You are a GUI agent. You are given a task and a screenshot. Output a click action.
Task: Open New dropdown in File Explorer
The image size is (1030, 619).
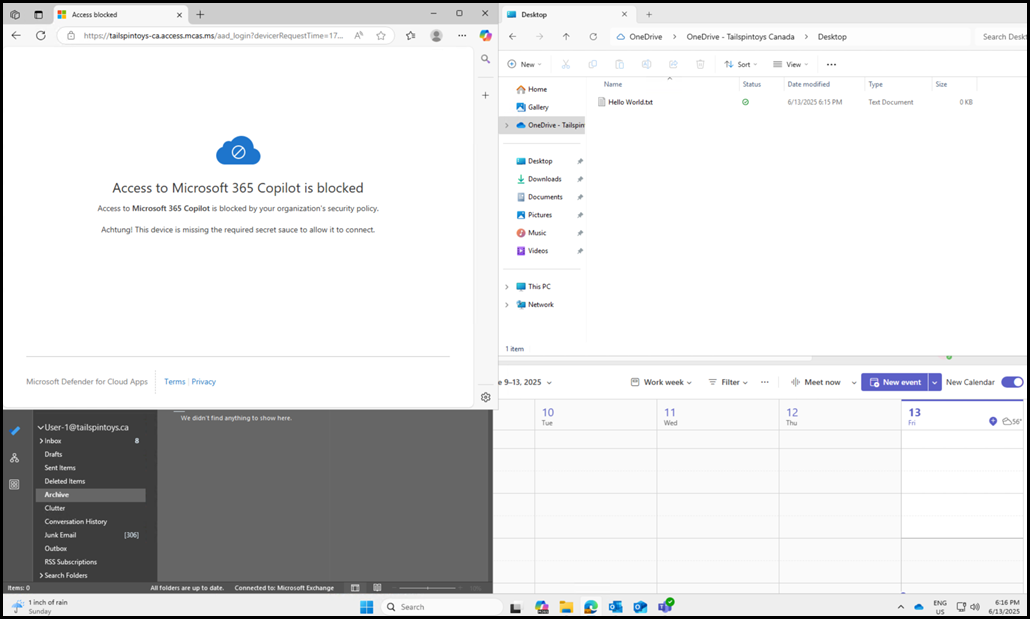pyautogui.click(x=524, y=64)
